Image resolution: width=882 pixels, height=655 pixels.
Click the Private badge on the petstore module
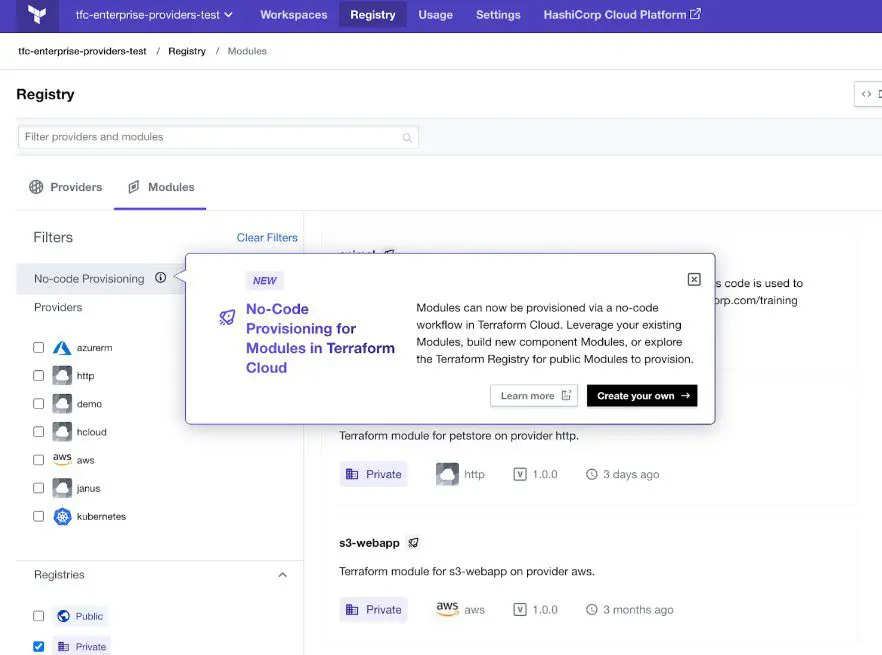pos(374,474)
